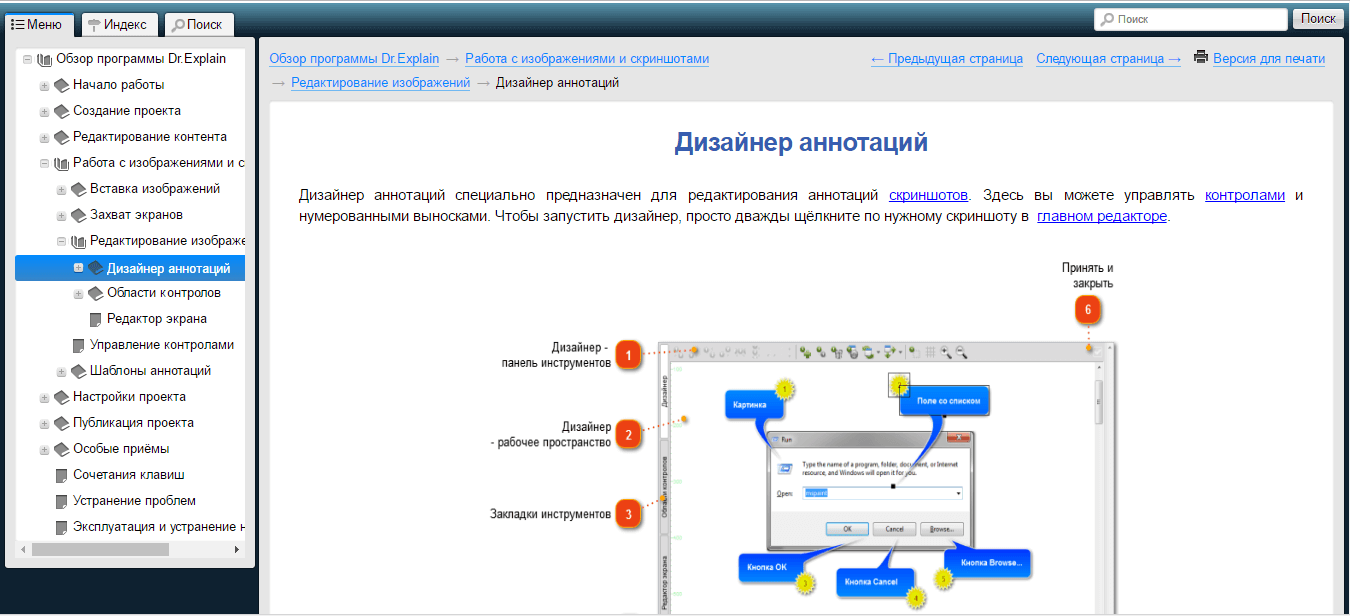Click page icon beside Редактор экрана
Screen dimensions: 1350x616
click(95, 319)
